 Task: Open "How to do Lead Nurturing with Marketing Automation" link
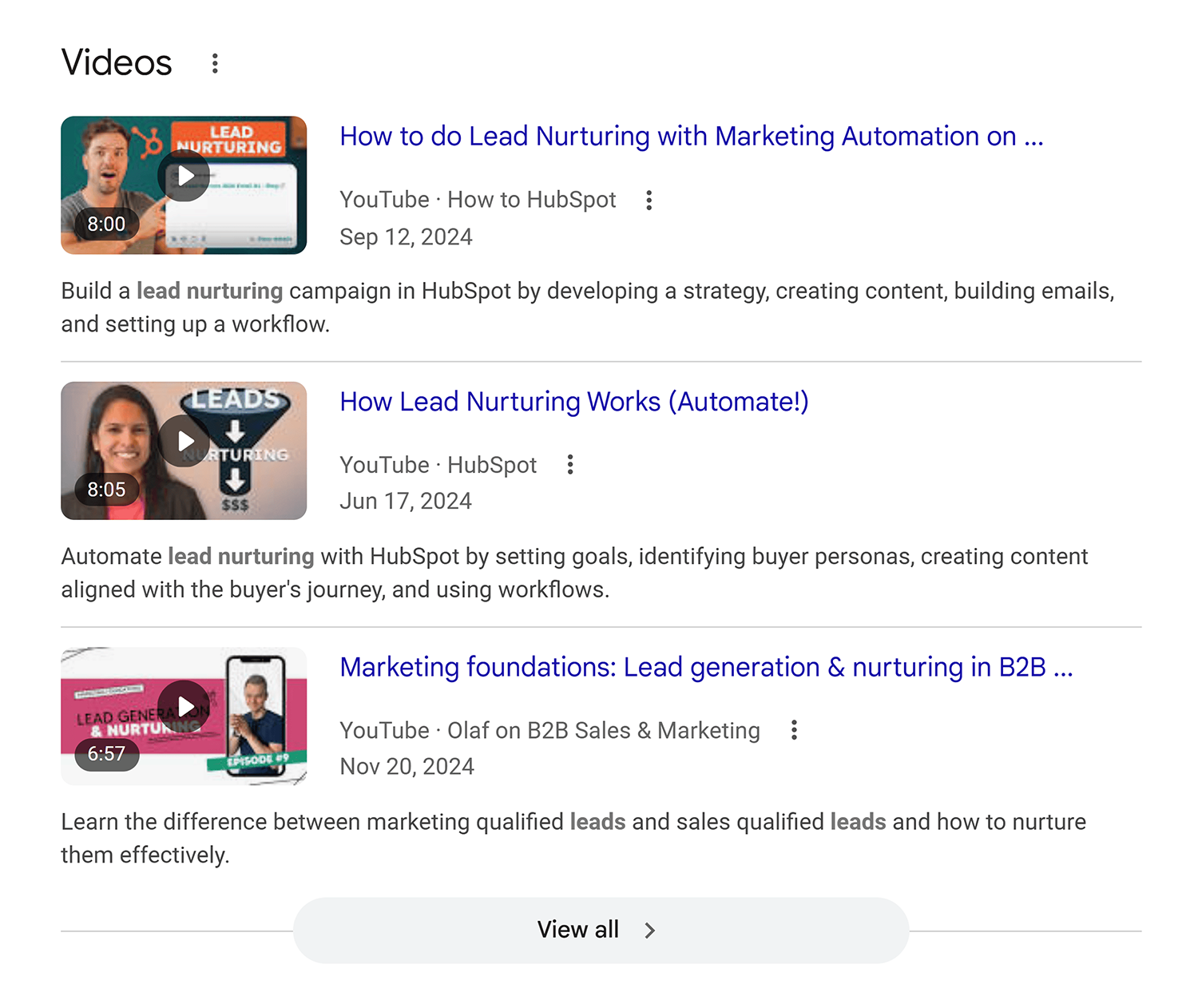coord(692,137)
